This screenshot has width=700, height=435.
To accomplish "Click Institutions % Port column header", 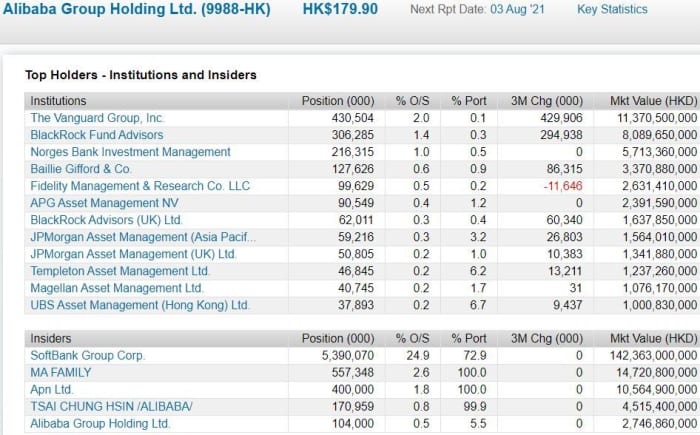I will click(469, 101).
